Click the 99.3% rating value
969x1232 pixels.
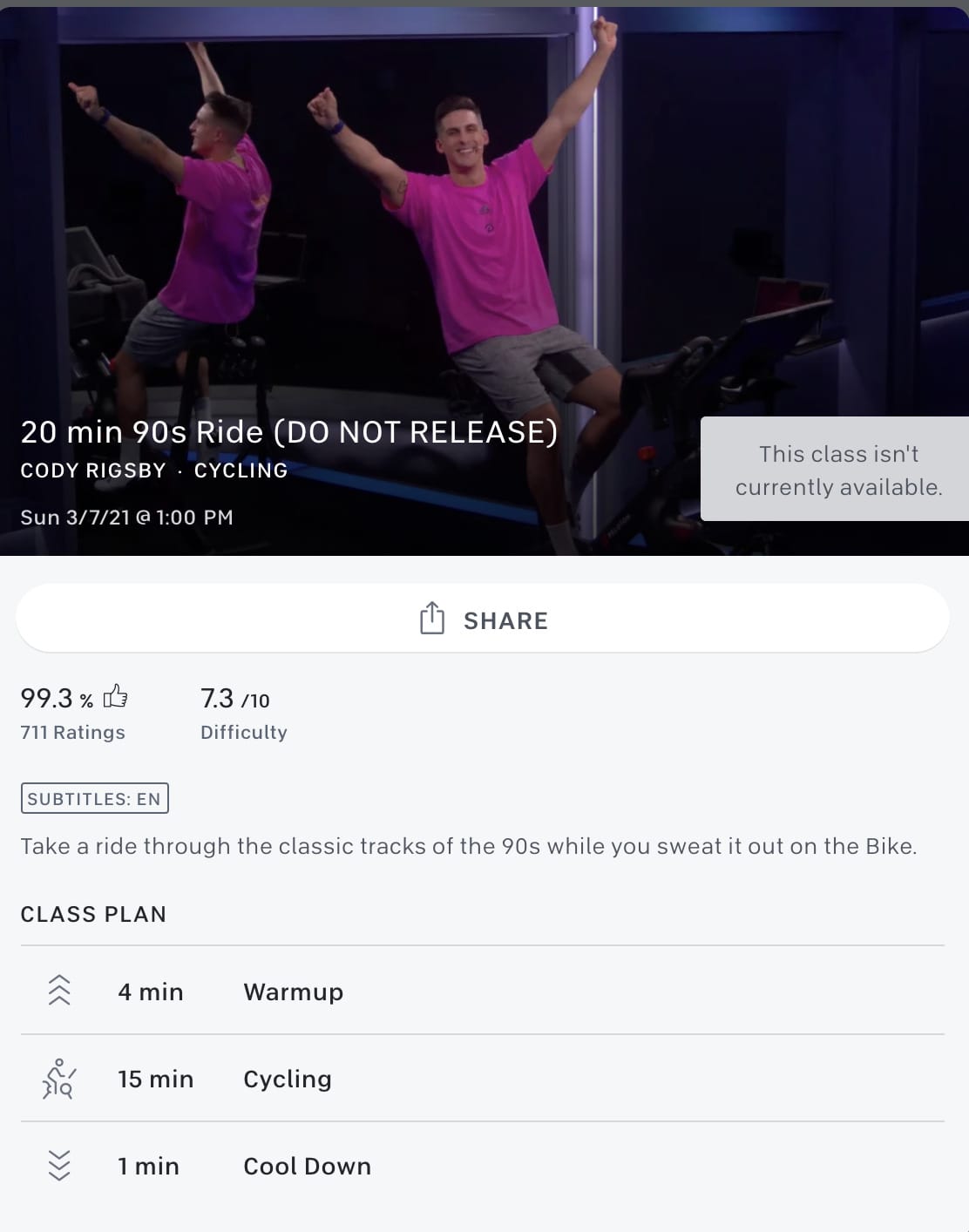[x=57, y=698]
